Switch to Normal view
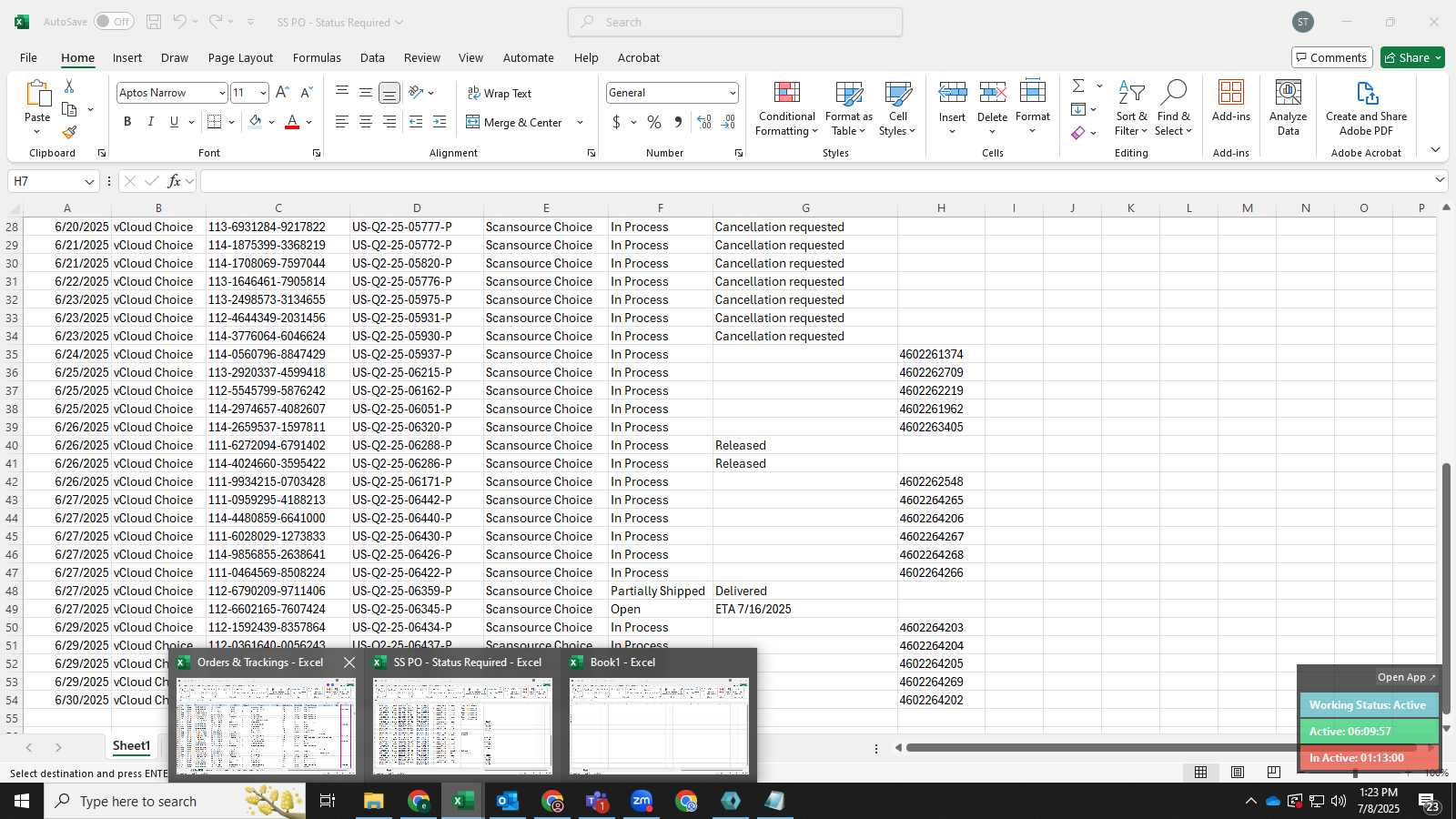Image resolution: width=1456 pixels, height=819 pixels. (1200, 772)
